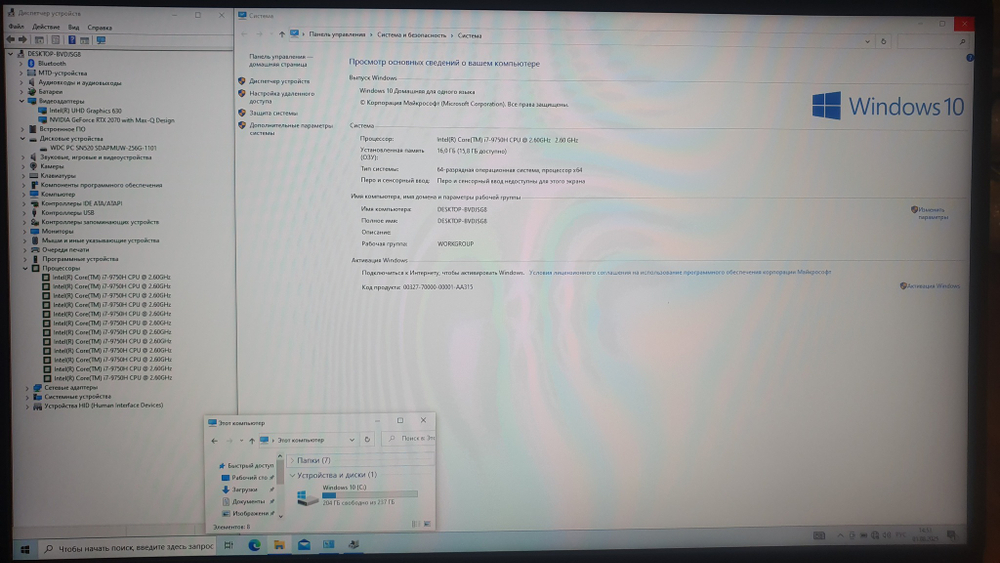The width and height of the screenshot is (1000, 563).
Task: Open Настройка удаленного доступа link
Action: click(281, 97)
